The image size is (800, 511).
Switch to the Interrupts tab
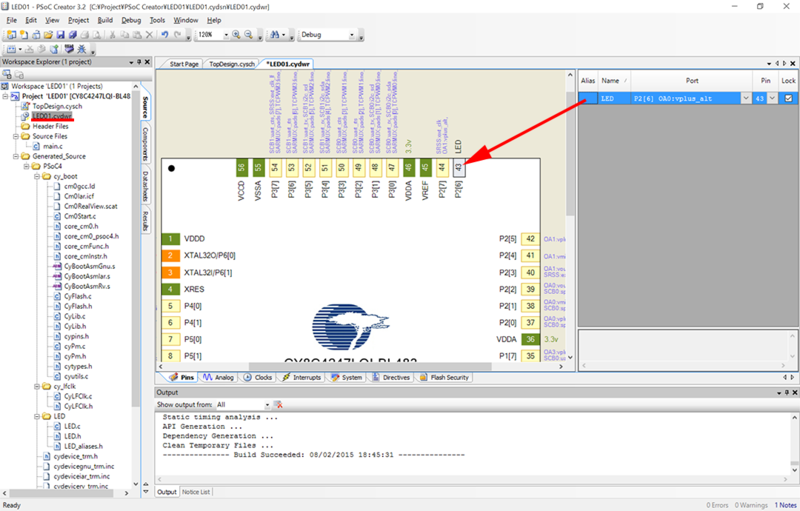[302, 377]
